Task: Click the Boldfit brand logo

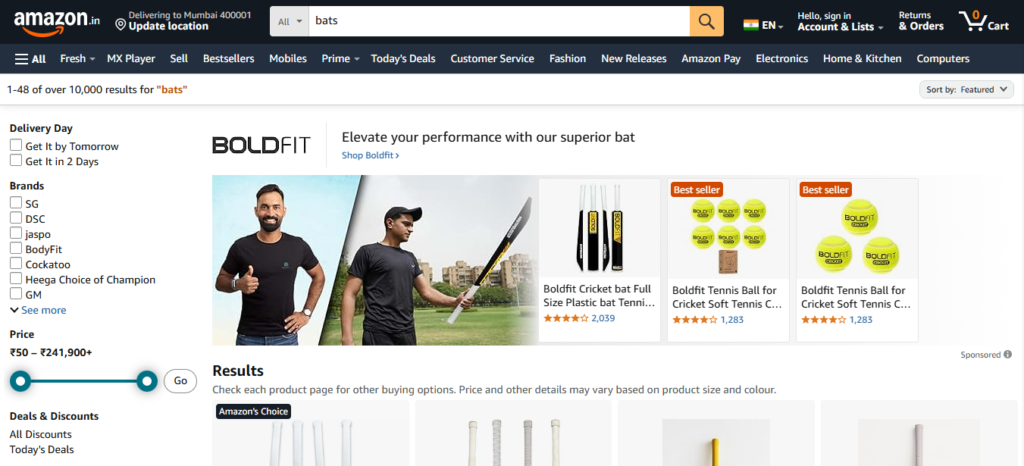Action: coord(261,145)
